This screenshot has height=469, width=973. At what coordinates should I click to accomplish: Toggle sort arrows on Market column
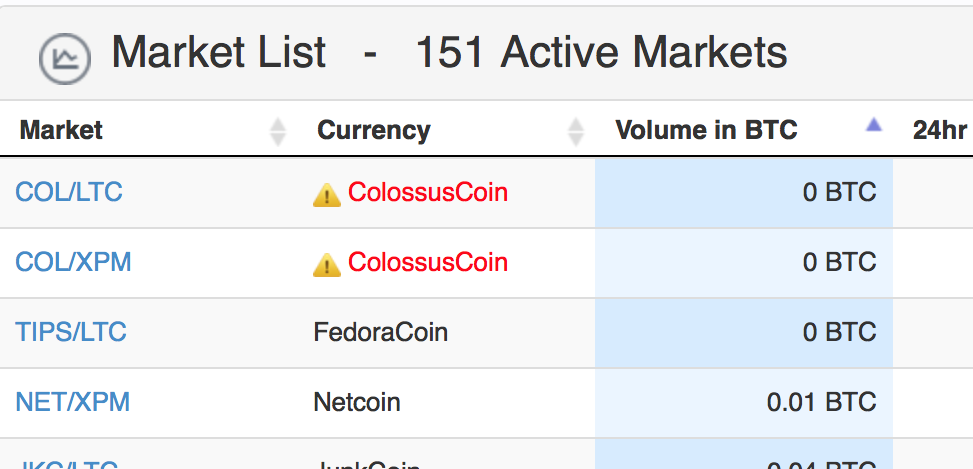[278, 132]
